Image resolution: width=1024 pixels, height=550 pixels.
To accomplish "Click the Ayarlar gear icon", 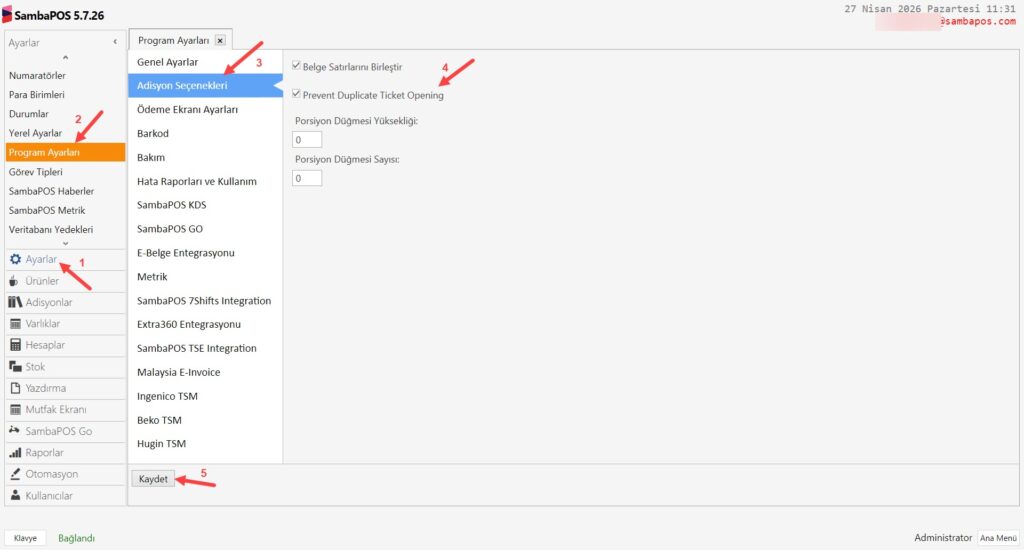I will point(15,260).
